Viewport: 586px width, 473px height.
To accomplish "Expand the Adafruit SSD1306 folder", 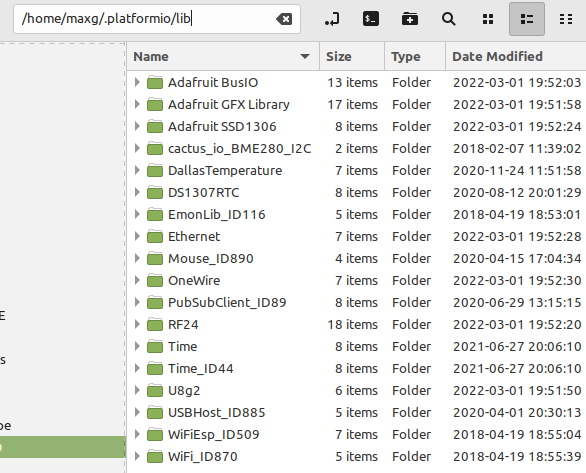I will 137,126.
